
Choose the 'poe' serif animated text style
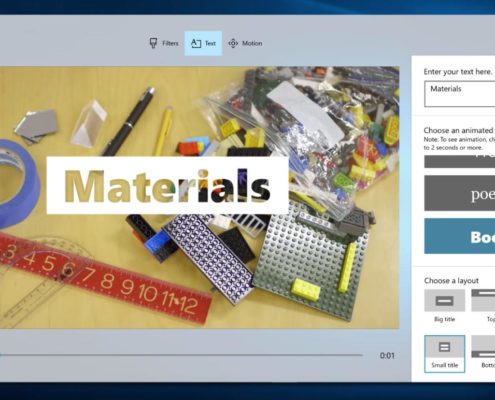click(460, 193)
